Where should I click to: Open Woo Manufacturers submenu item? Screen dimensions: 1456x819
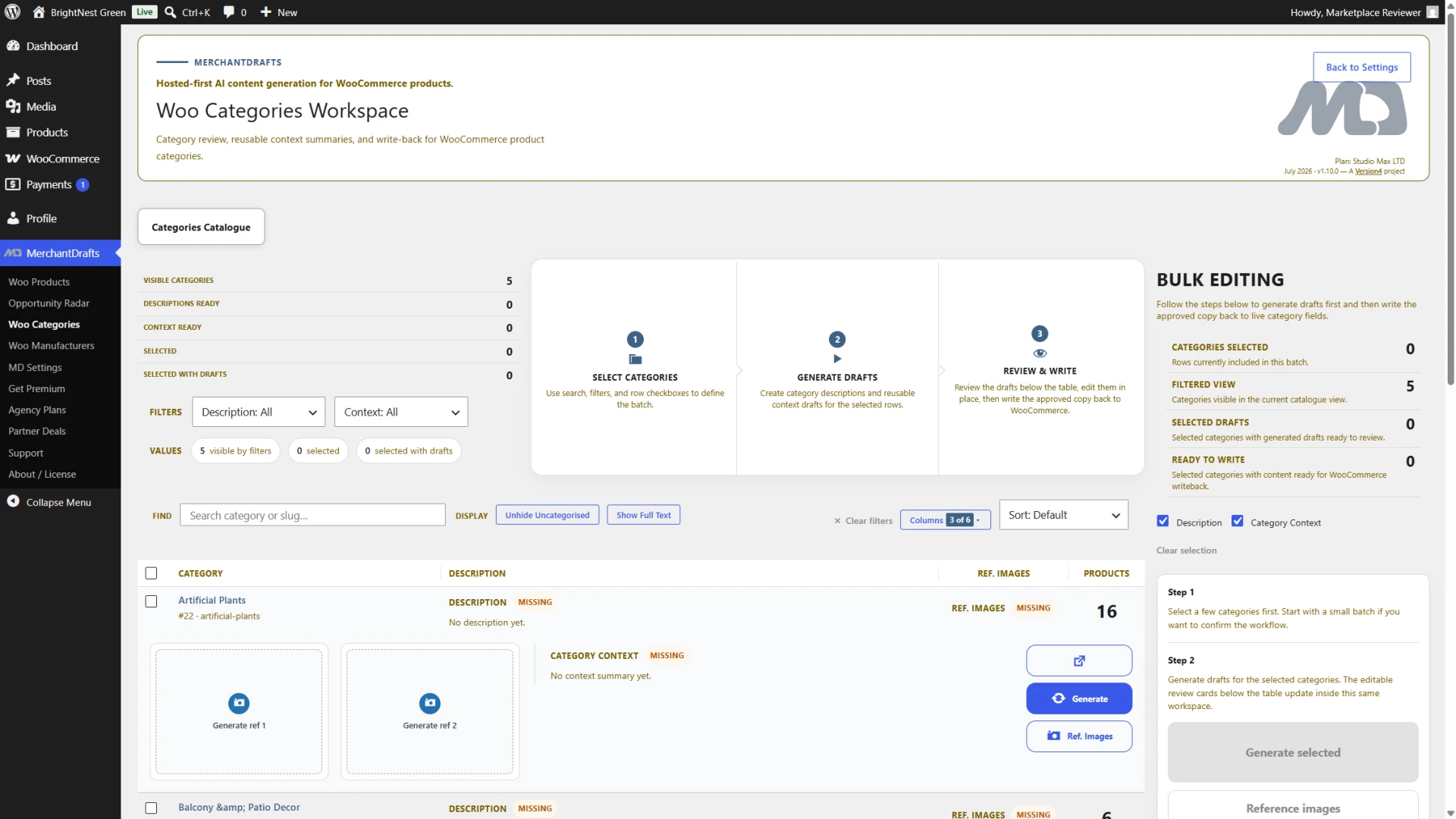point(51,345)
